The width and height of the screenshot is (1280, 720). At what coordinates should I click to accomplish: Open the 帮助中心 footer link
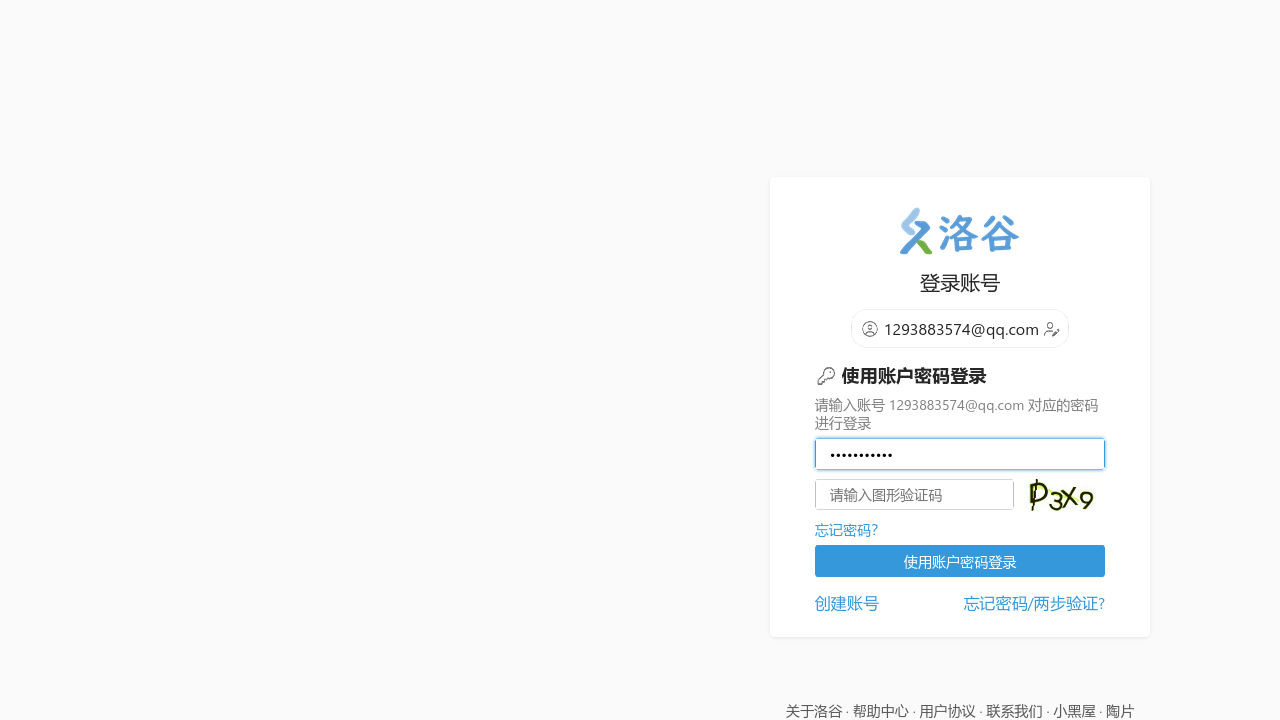[x=881, y=711]
